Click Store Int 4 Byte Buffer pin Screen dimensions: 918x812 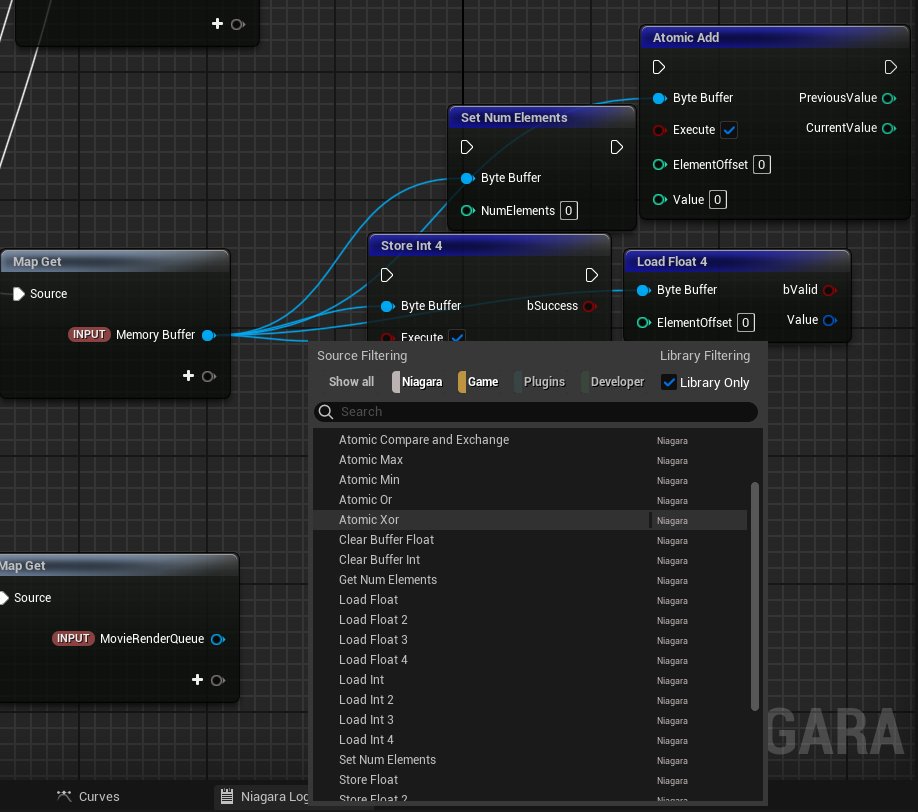click(x=387, y=306)
